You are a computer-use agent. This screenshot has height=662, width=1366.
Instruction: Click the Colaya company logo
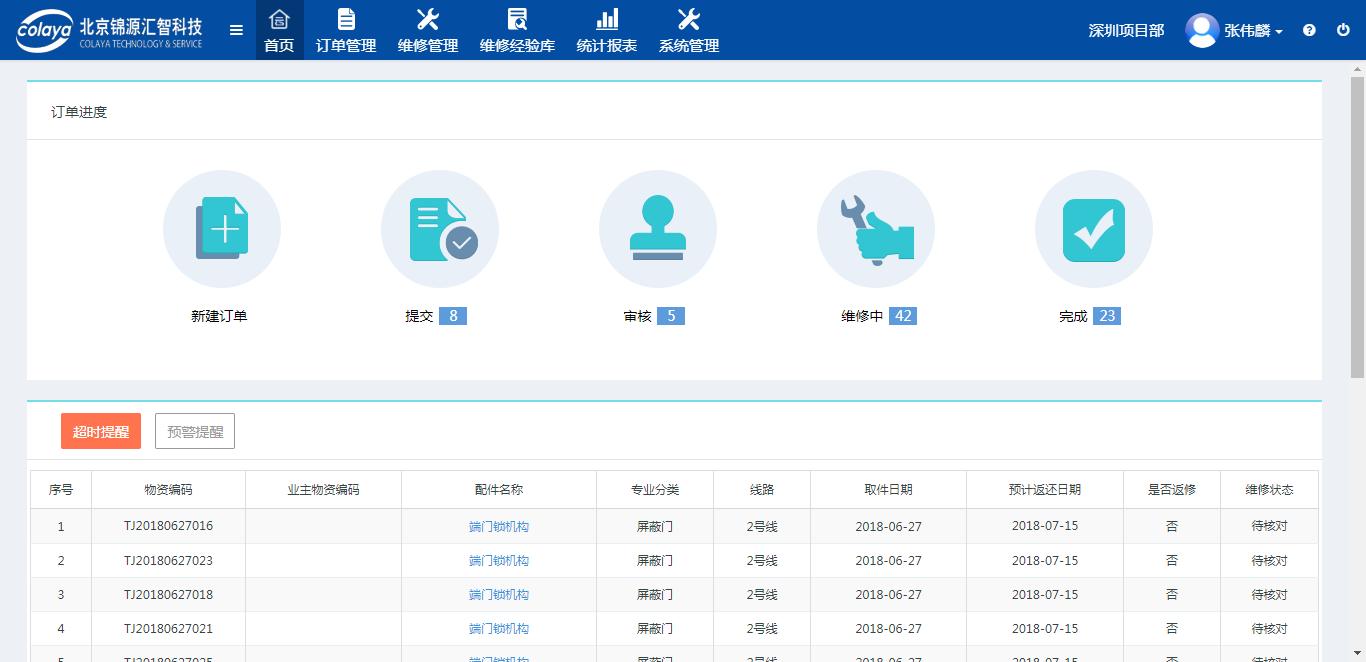[109, 30]
